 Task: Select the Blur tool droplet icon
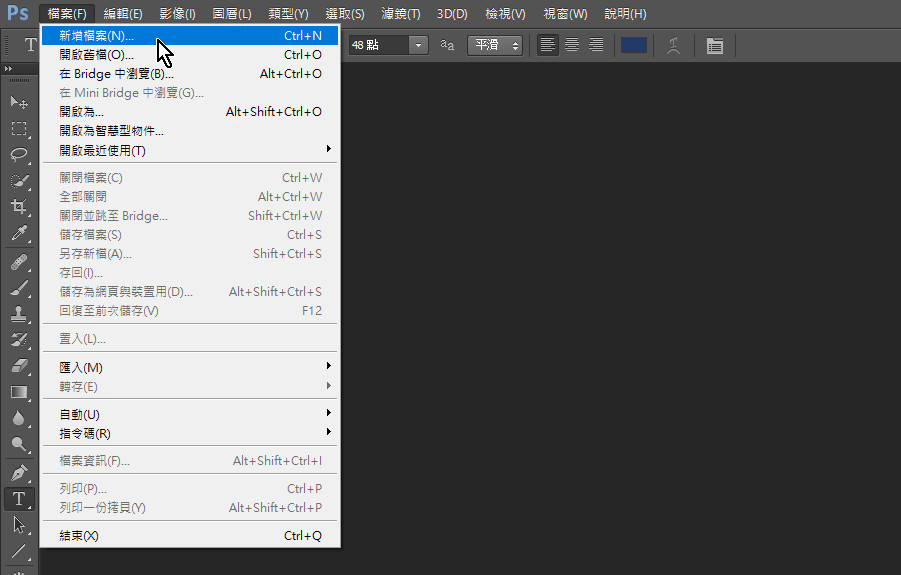coord(19,418)
